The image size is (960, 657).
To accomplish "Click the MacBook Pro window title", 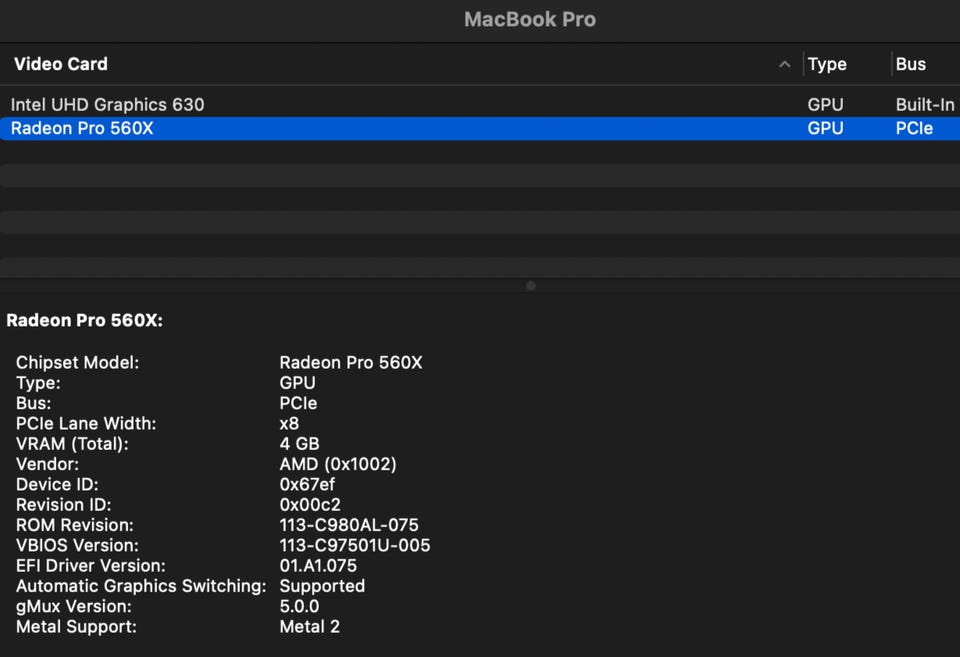I will click(530, 19).
